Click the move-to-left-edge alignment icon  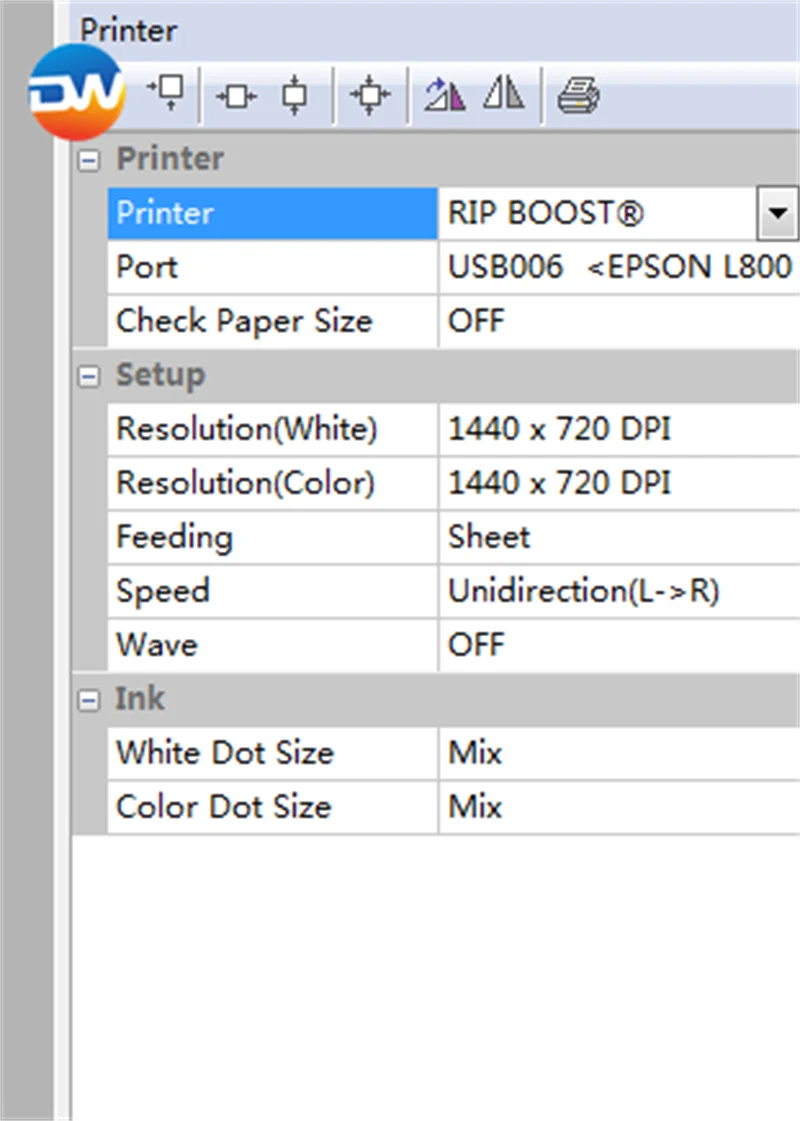(167, 92)
